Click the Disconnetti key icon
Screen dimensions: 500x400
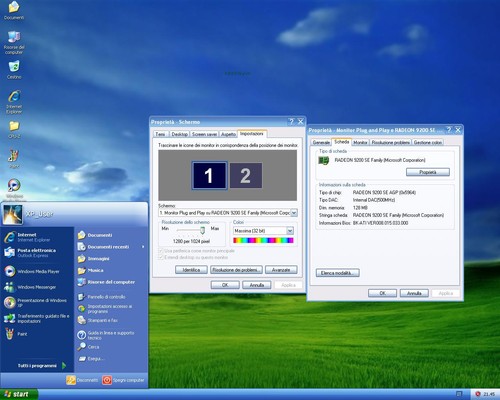pos(71,380)
